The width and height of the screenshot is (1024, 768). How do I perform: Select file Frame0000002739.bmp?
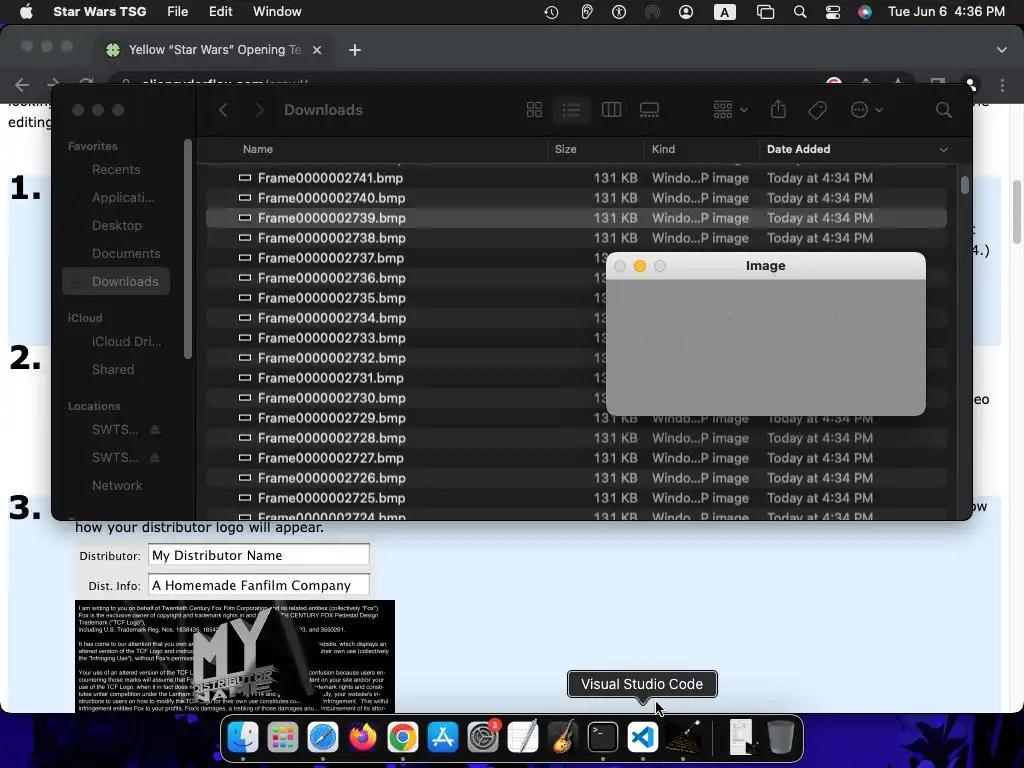click(x=576, y=217)
